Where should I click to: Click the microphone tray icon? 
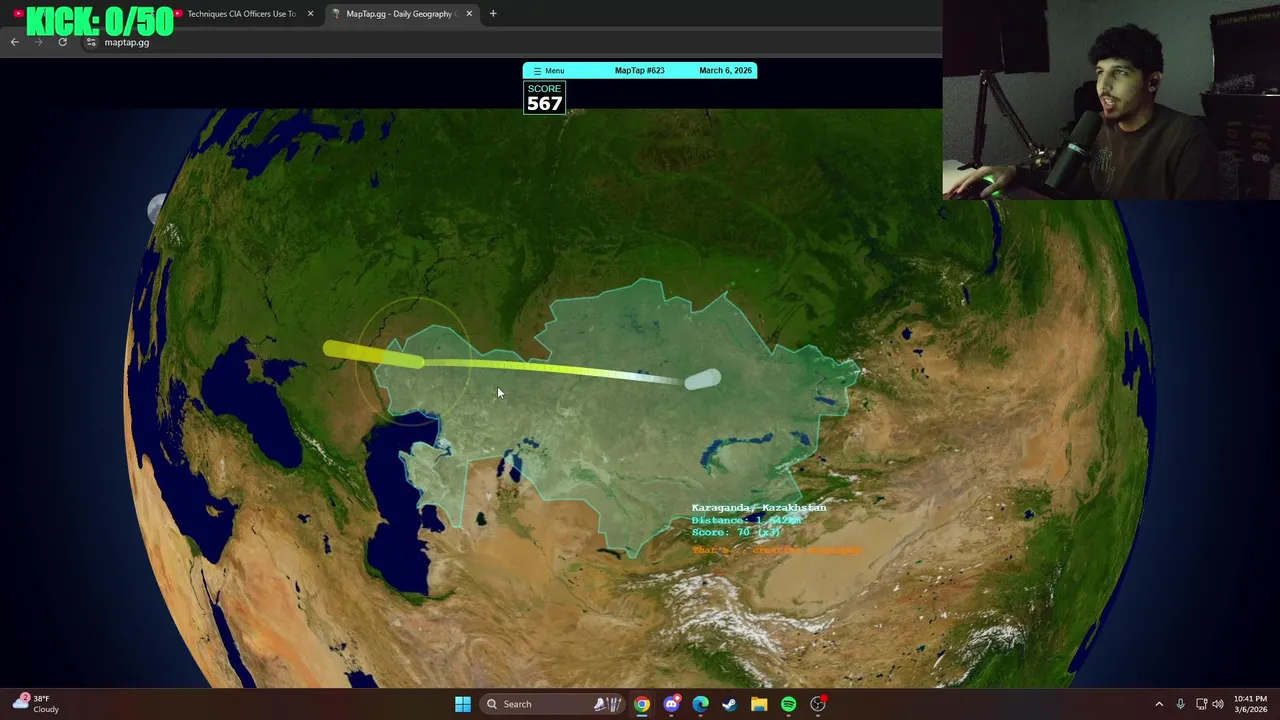[1181, 704]
